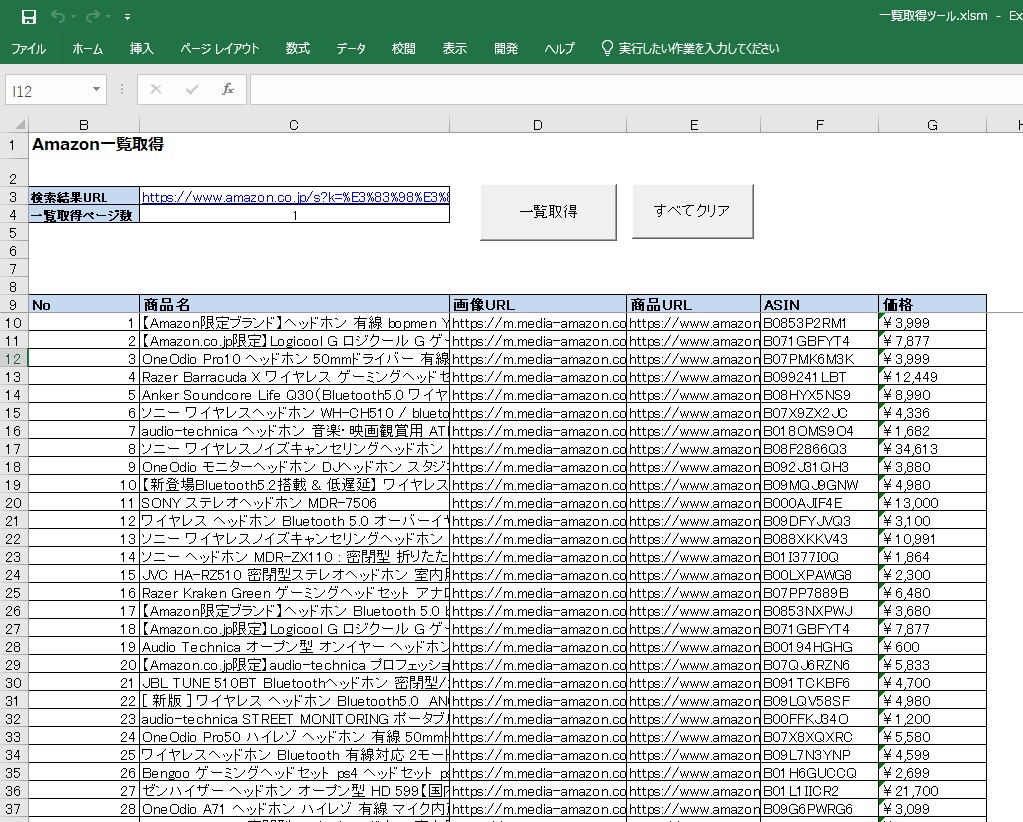Image resolution: width=1023 pixels, height=822 pixels.
Task: Click the Undo arrow icon
Action: [x=58, y=16]
